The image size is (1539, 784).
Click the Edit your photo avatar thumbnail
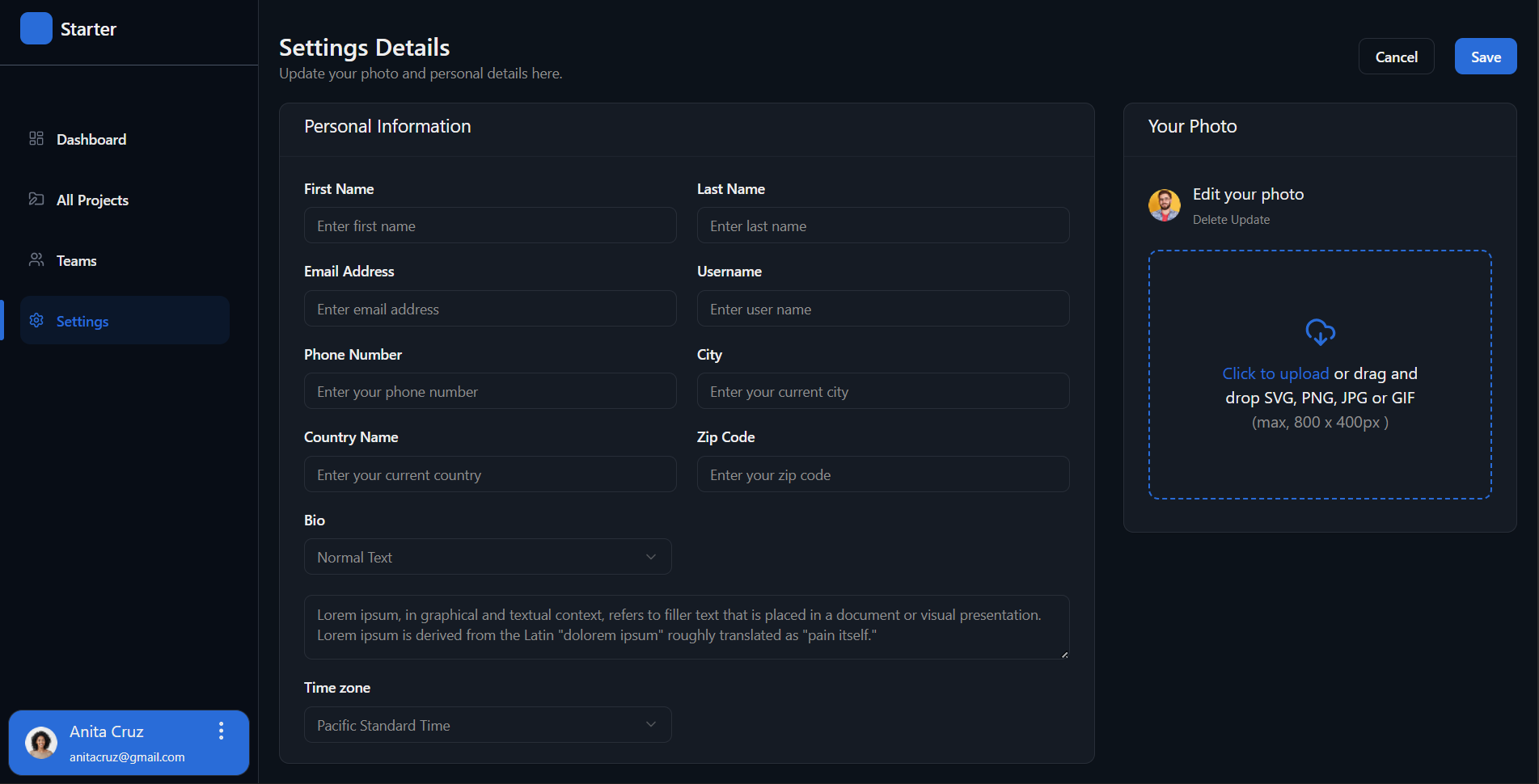1165,205
